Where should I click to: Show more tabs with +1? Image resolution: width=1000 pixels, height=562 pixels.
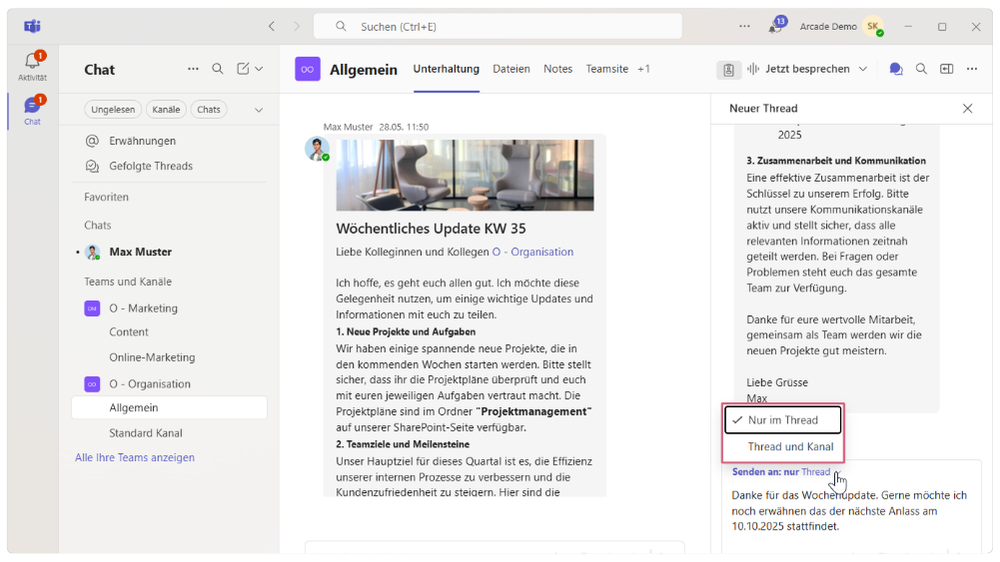coord(643,69)
